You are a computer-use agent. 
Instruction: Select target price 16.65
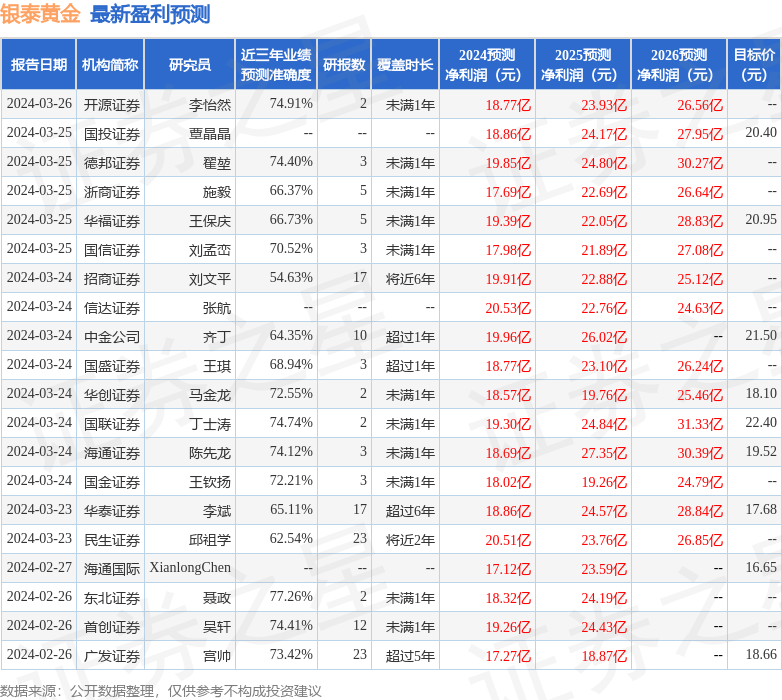(x=761, y=567)
